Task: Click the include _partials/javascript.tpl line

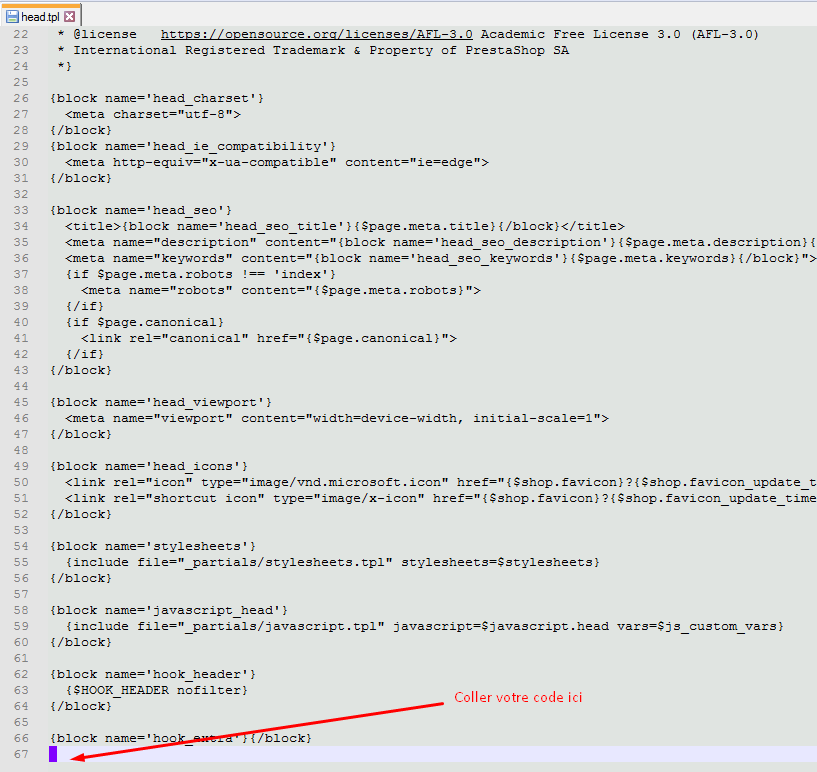Action: pos(425,627)
